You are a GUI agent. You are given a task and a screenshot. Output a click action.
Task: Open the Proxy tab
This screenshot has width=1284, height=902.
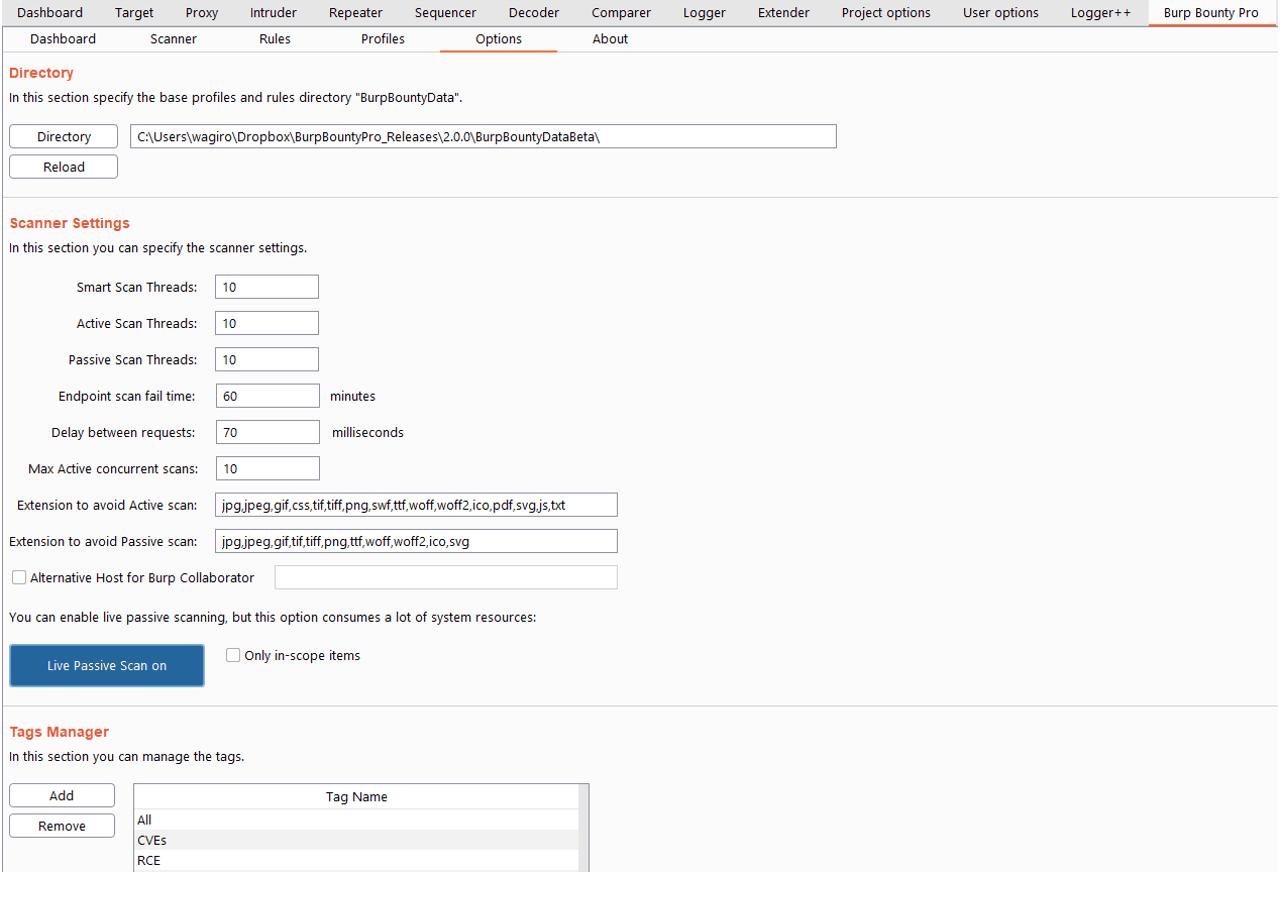click(201, 12)
